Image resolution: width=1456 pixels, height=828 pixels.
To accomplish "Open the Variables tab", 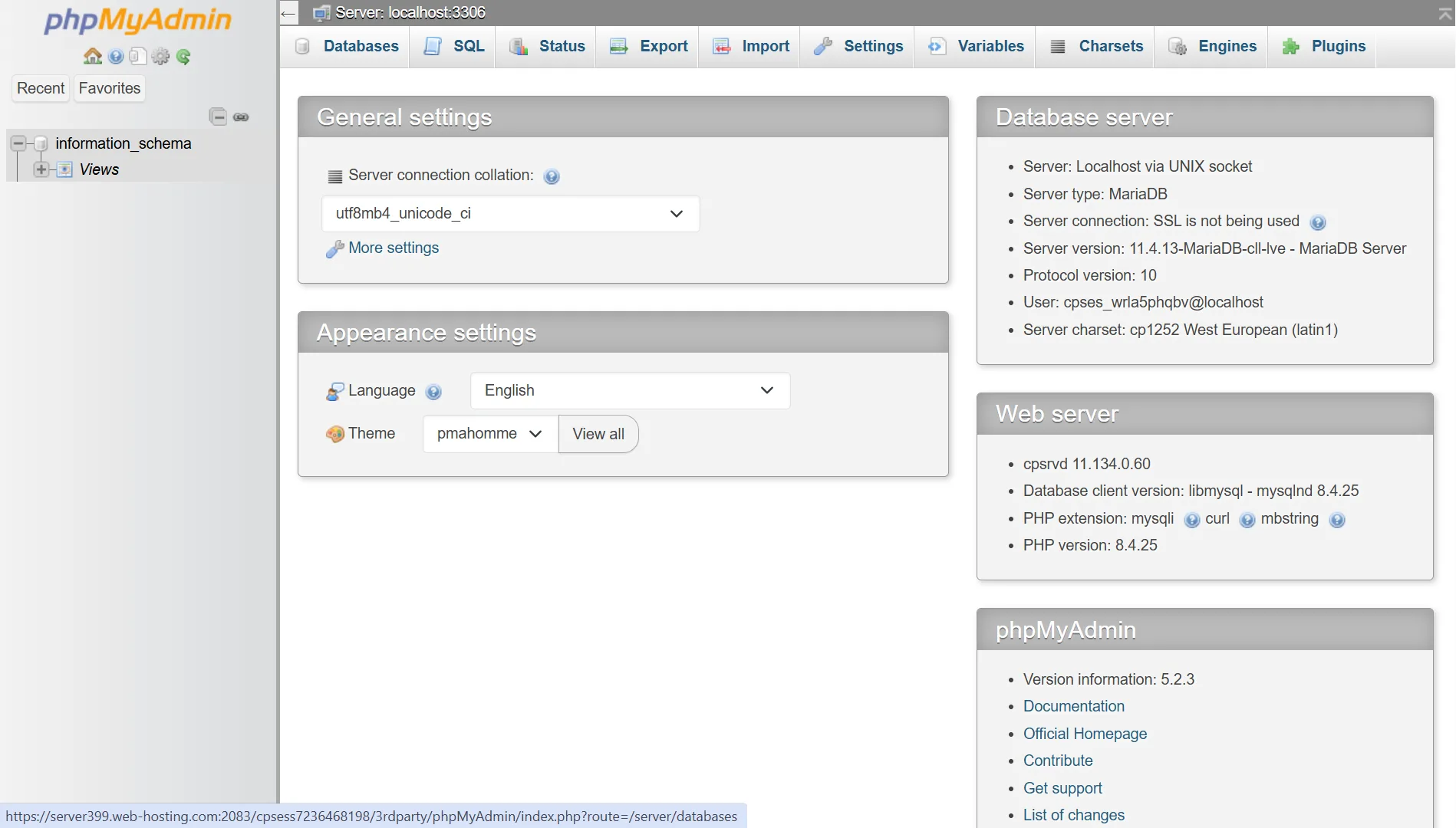I will pyautogui.click(x=975, y=46).
